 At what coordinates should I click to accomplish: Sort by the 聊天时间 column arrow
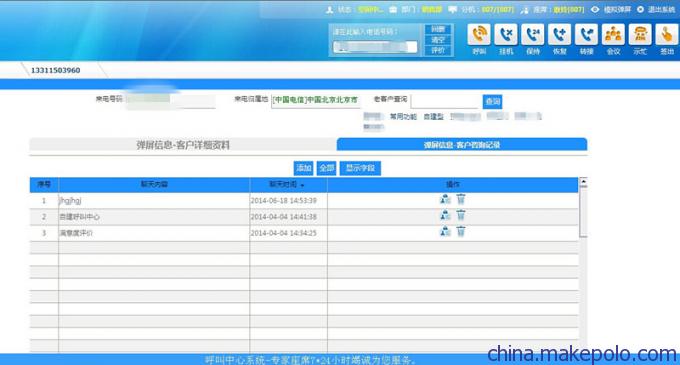pos(302,186)
